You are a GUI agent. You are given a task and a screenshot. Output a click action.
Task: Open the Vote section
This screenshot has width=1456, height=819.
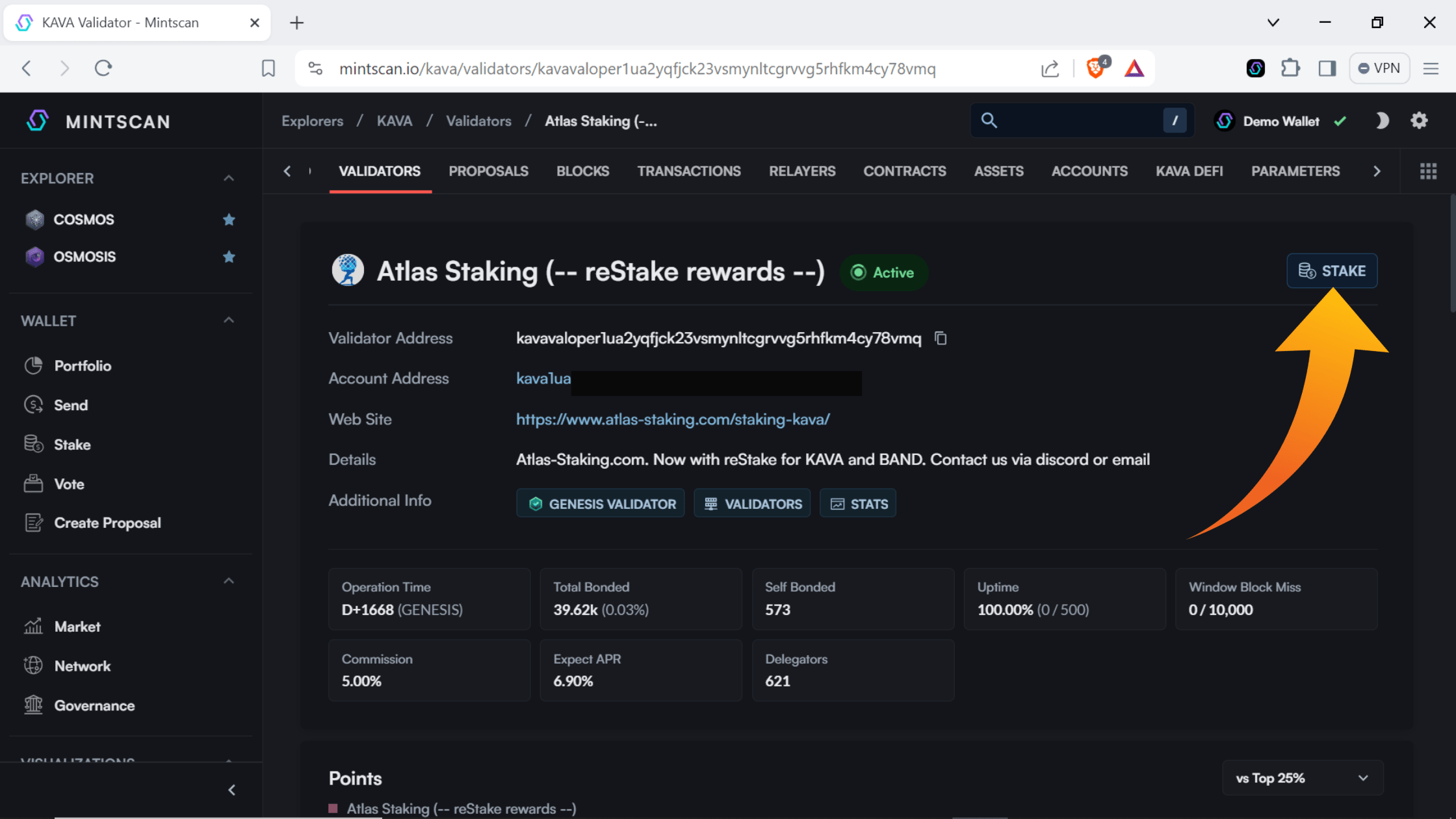pyautogui.click(x=68, y=484)
